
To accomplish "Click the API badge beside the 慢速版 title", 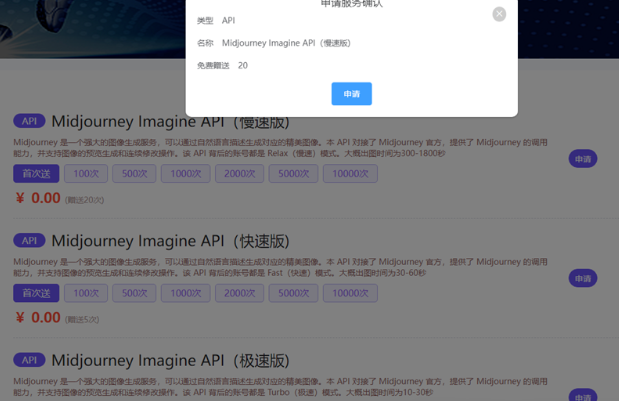I will 29,121.
